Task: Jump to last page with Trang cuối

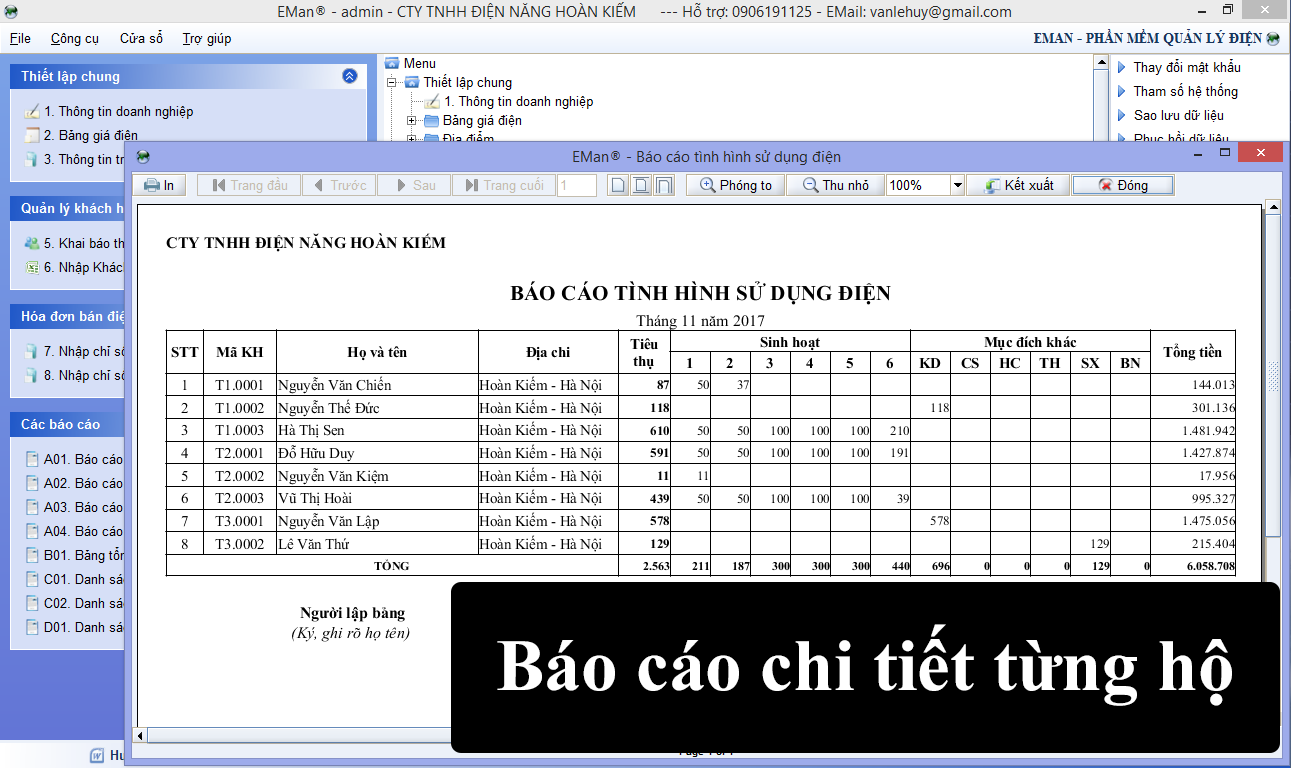Action: (503, 185)
